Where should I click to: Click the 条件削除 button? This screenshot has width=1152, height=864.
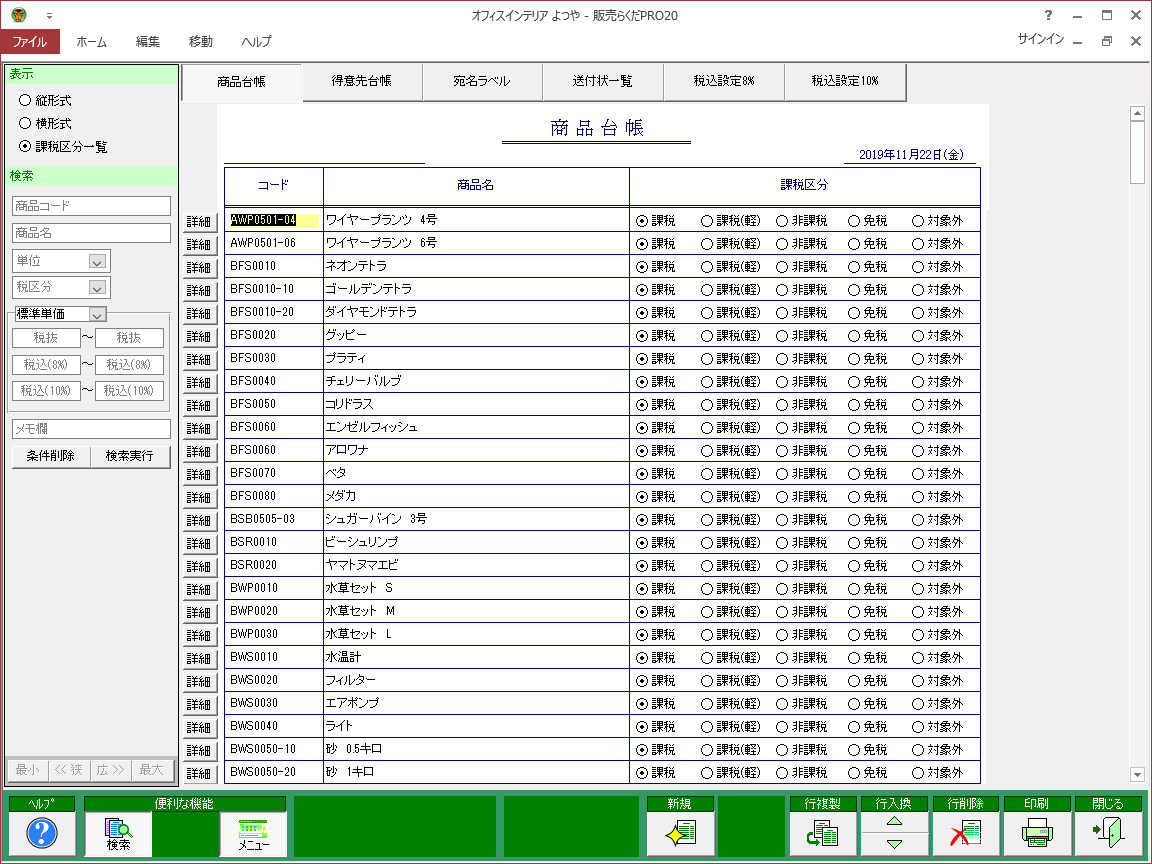[x=51, y=456]
